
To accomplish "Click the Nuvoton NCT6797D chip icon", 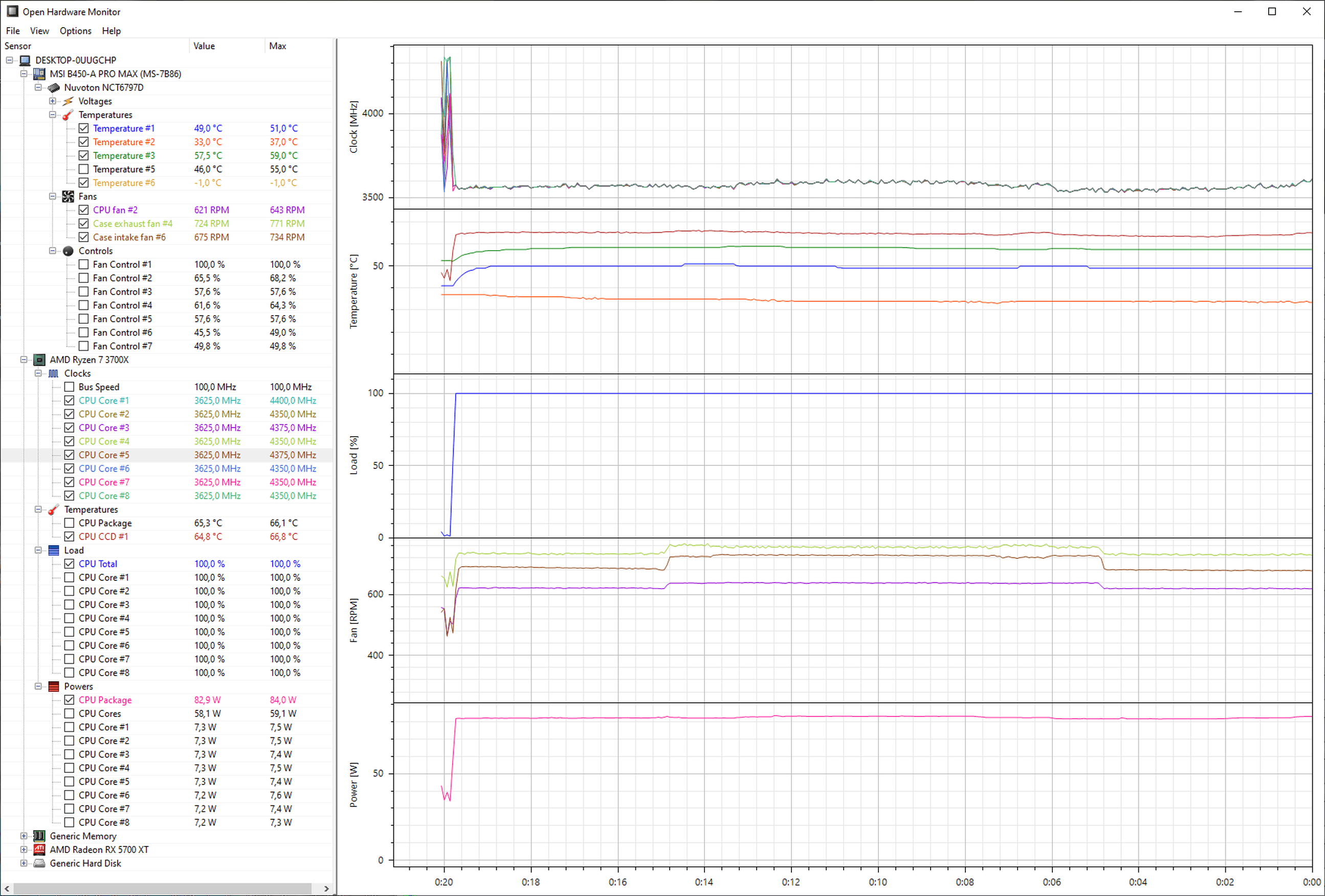I will pyautogui.click(x=54, y=88).
